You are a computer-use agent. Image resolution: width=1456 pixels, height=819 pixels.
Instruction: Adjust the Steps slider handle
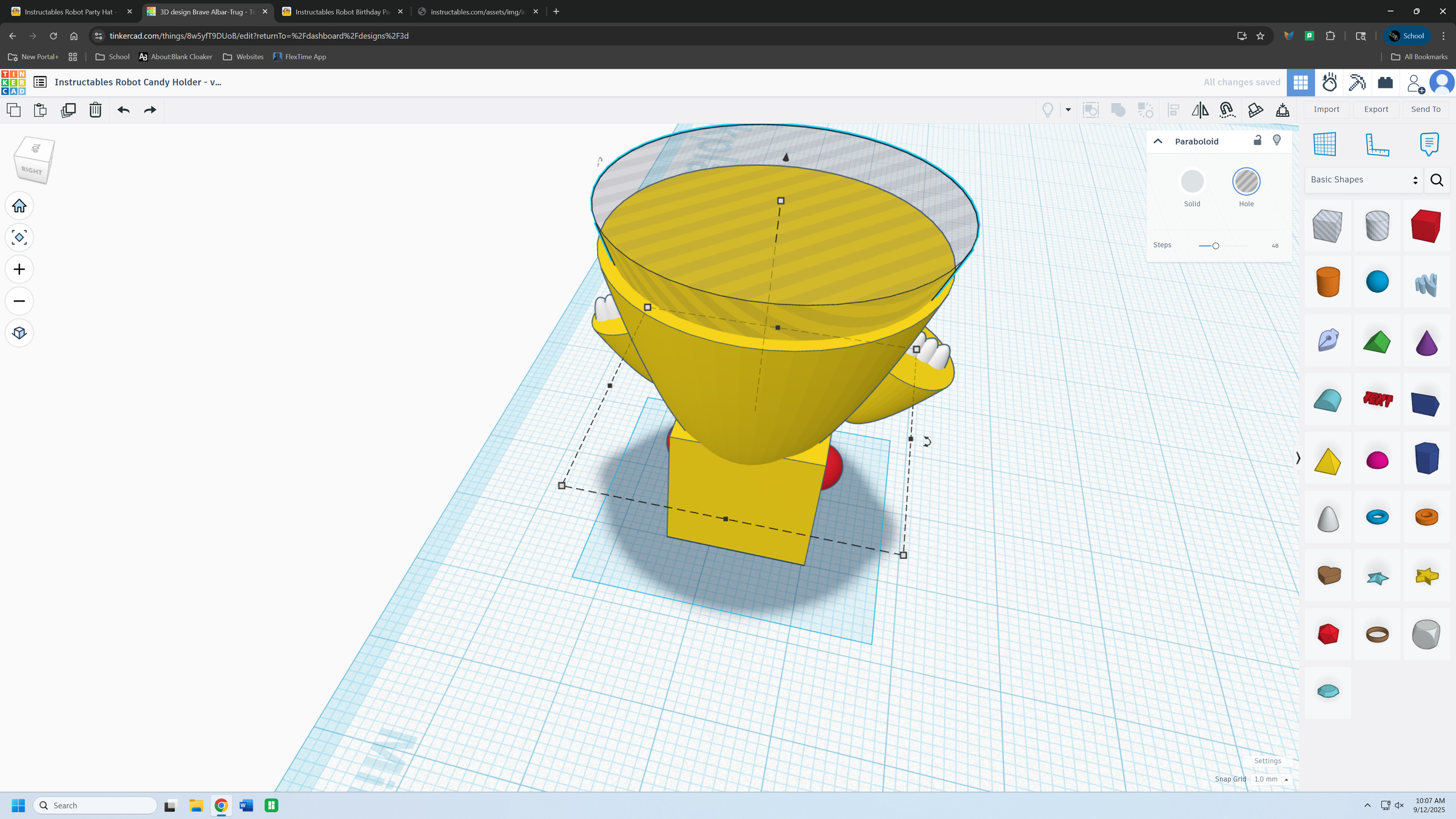[1215, 246]
